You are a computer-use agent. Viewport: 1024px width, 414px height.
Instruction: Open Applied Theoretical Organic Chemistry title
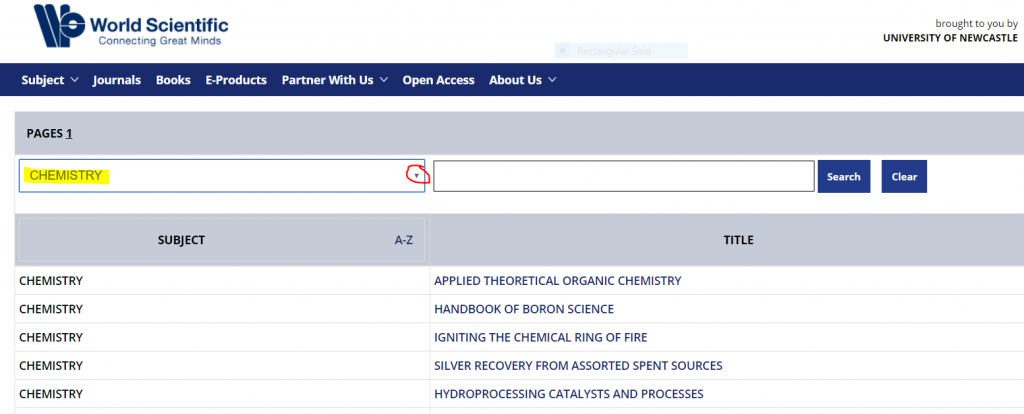(557, 281)
